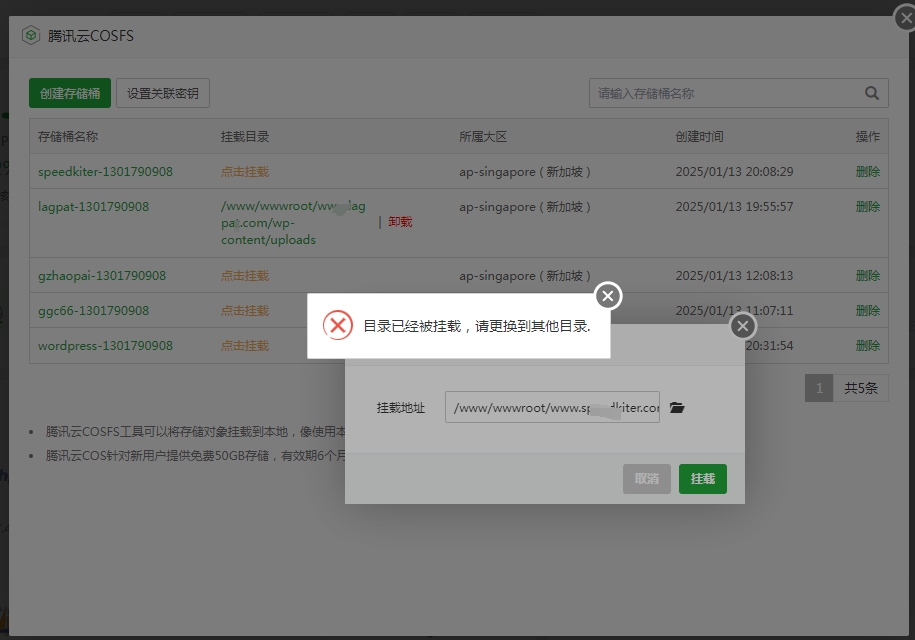Click the 腾讯云COSFS window title
Screen dimensions: 915x640
90,36
